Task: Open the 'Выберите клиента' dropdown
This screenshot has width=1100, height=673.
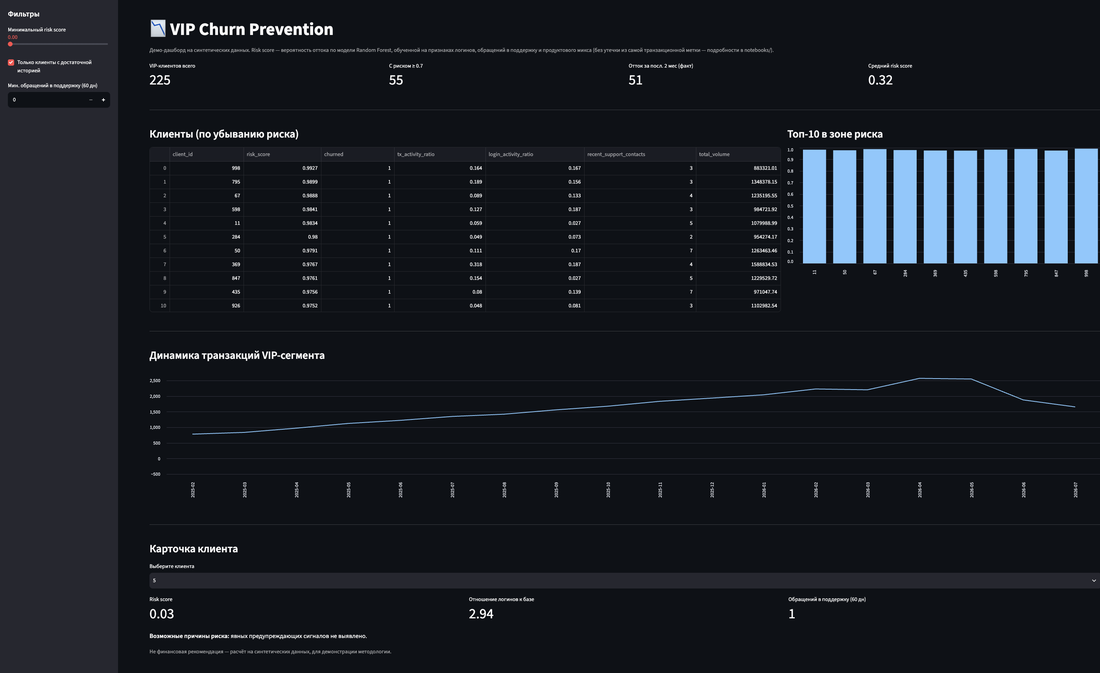Action: 624,580
